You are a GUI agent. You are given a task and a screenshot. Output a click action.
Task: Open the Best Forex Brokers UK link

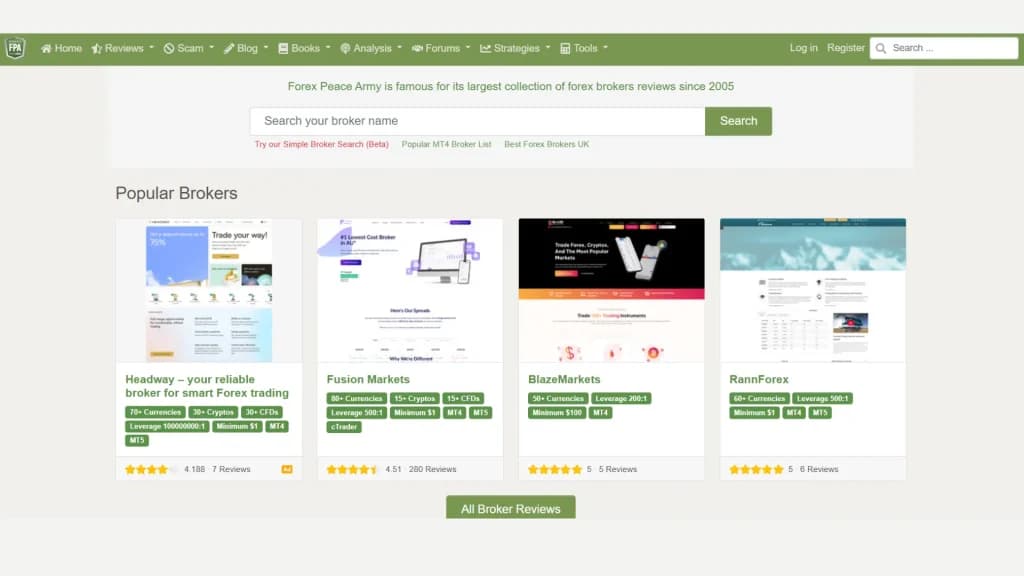[x=547, y=144]
